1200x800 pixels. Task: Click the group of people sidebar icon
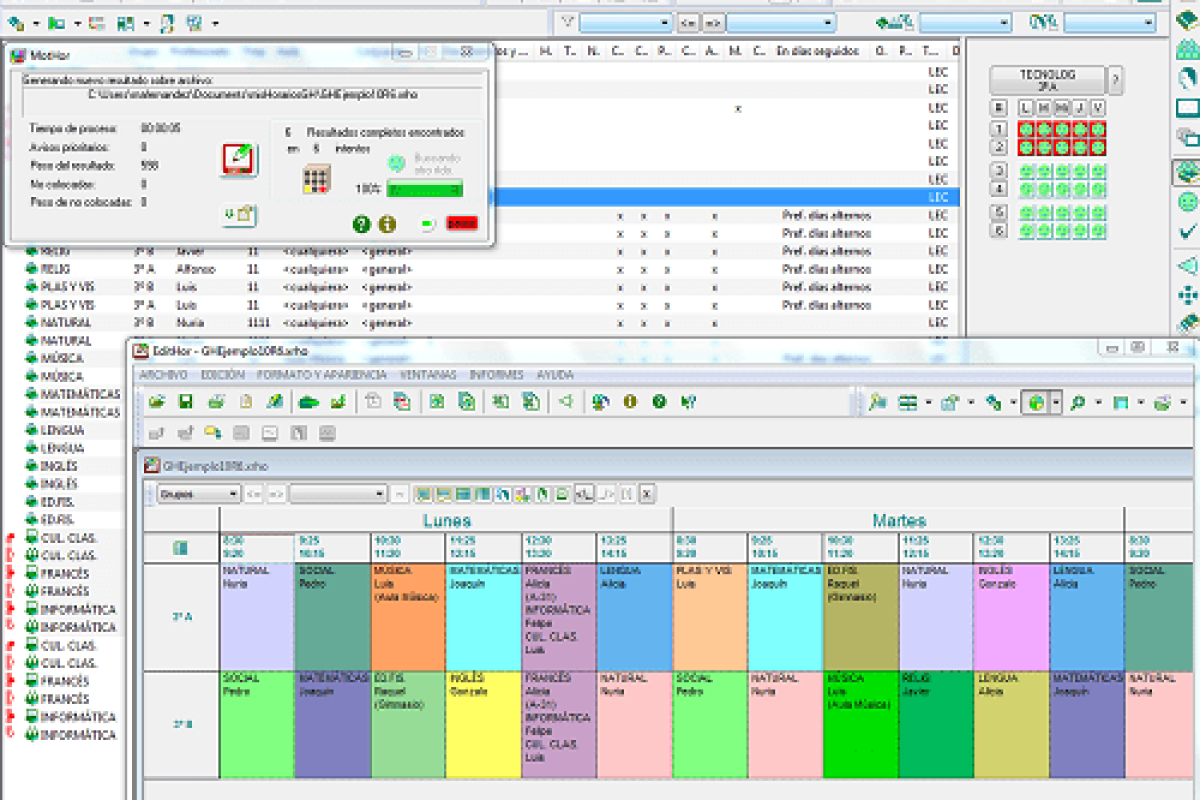click(1187, 48)
